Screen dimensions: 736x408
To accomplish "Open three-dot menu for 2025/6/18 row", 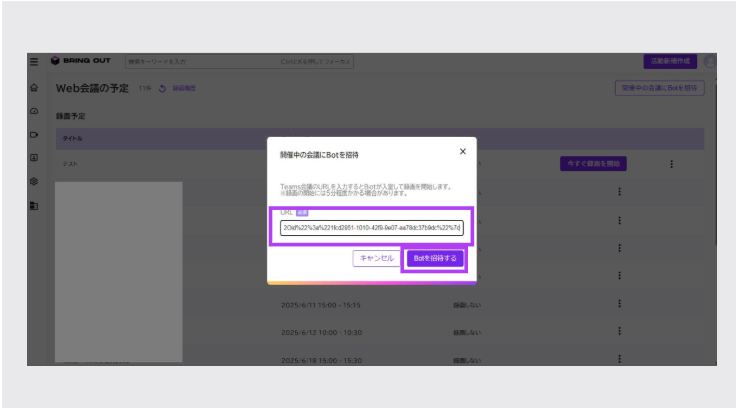I will [x=620, y=359].
